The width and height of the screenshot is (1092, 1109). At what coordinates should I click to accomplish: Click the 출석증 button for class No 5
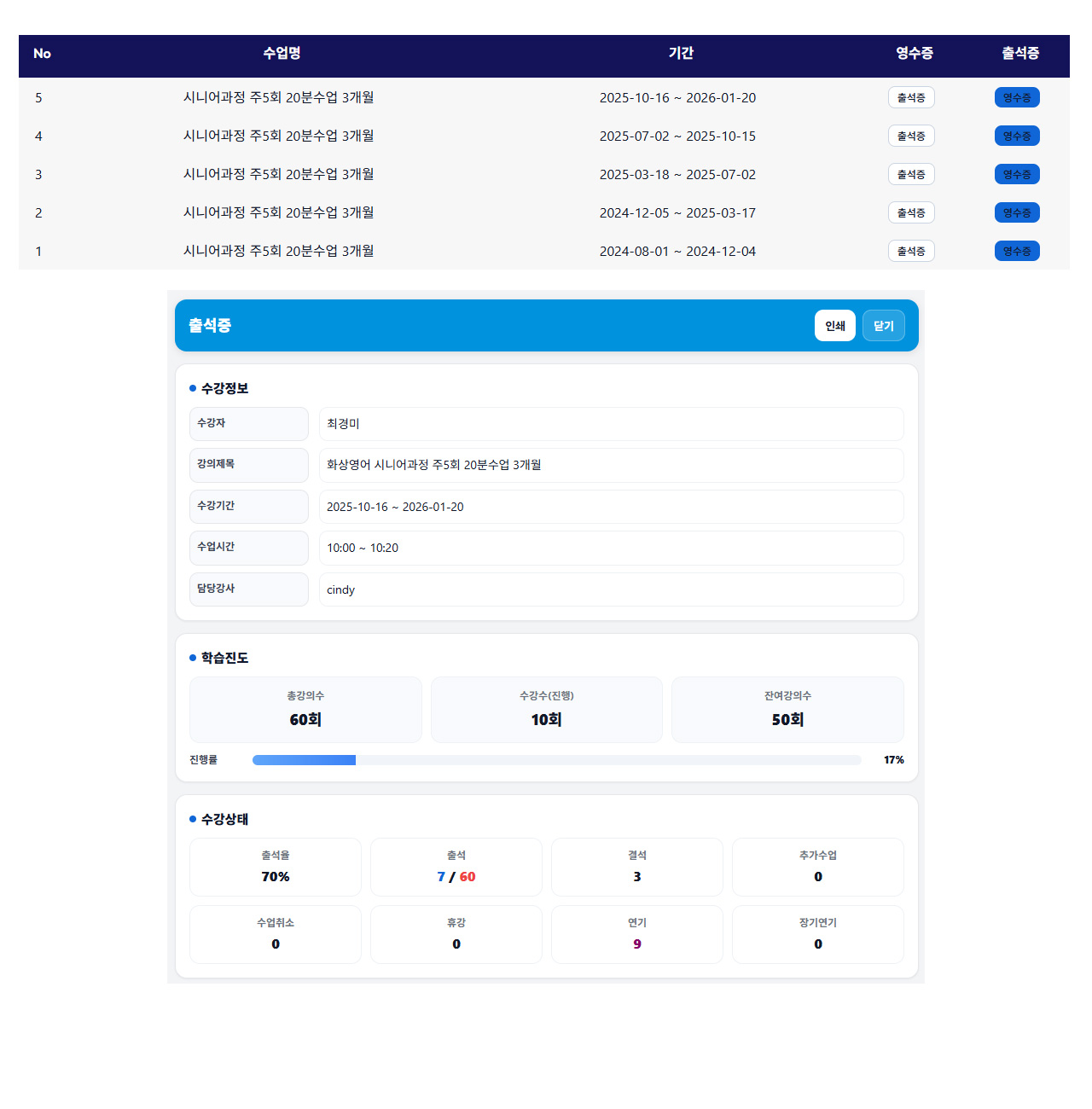[911, 97]
